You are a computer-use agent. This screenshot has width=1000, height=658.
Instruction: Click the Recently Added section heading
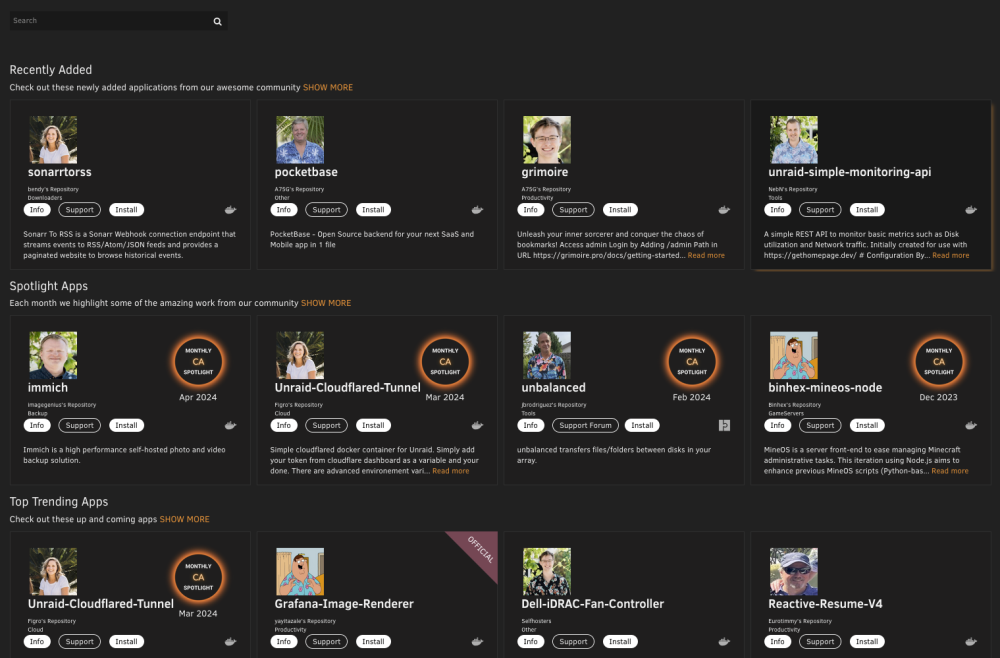click(x=50, y=70)
